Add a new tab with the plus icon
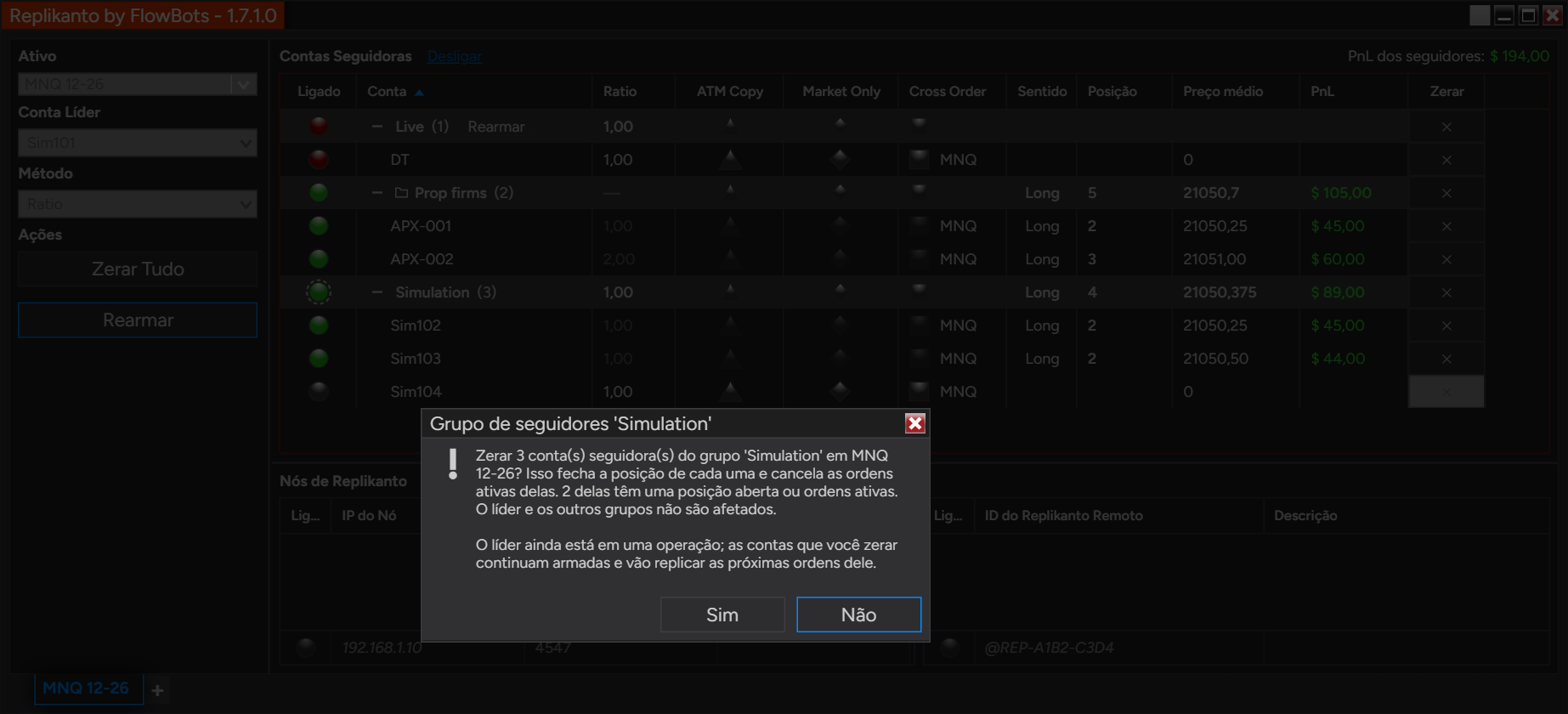The image size is (1568, 714). pos(157,690)
